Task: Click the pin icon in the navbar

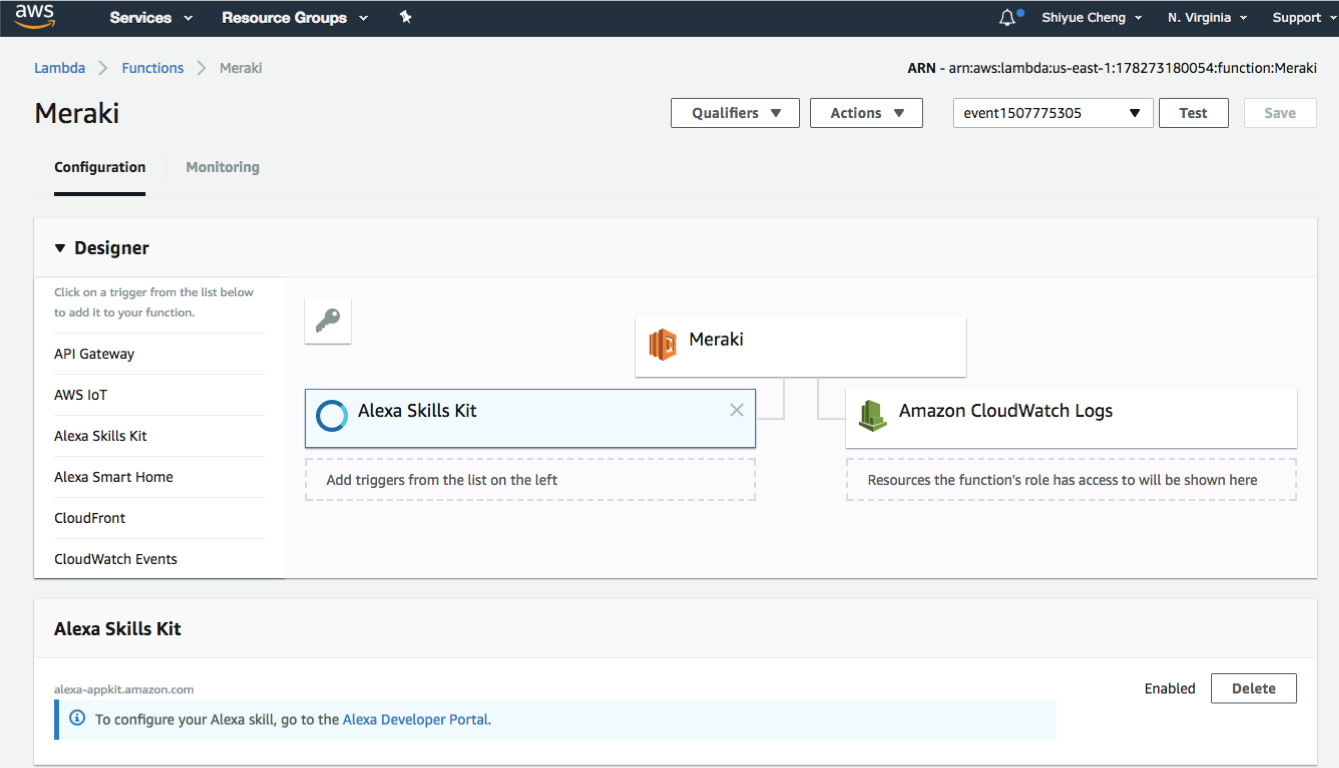Action: [x=406, y=17]
